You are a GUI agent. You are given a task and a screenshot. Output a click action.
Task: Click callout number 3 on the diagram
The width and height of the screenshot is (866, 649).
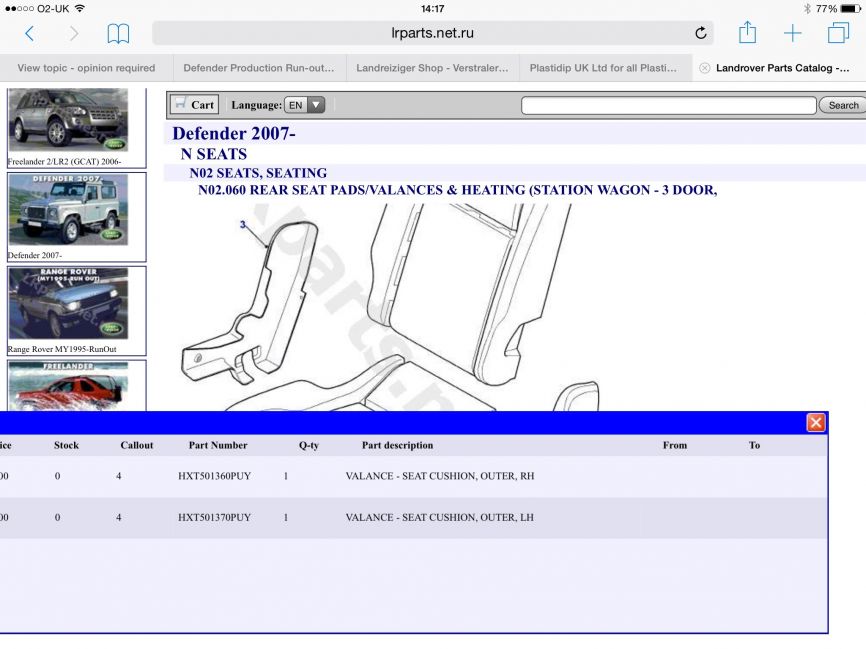click(x=242, y=224)
